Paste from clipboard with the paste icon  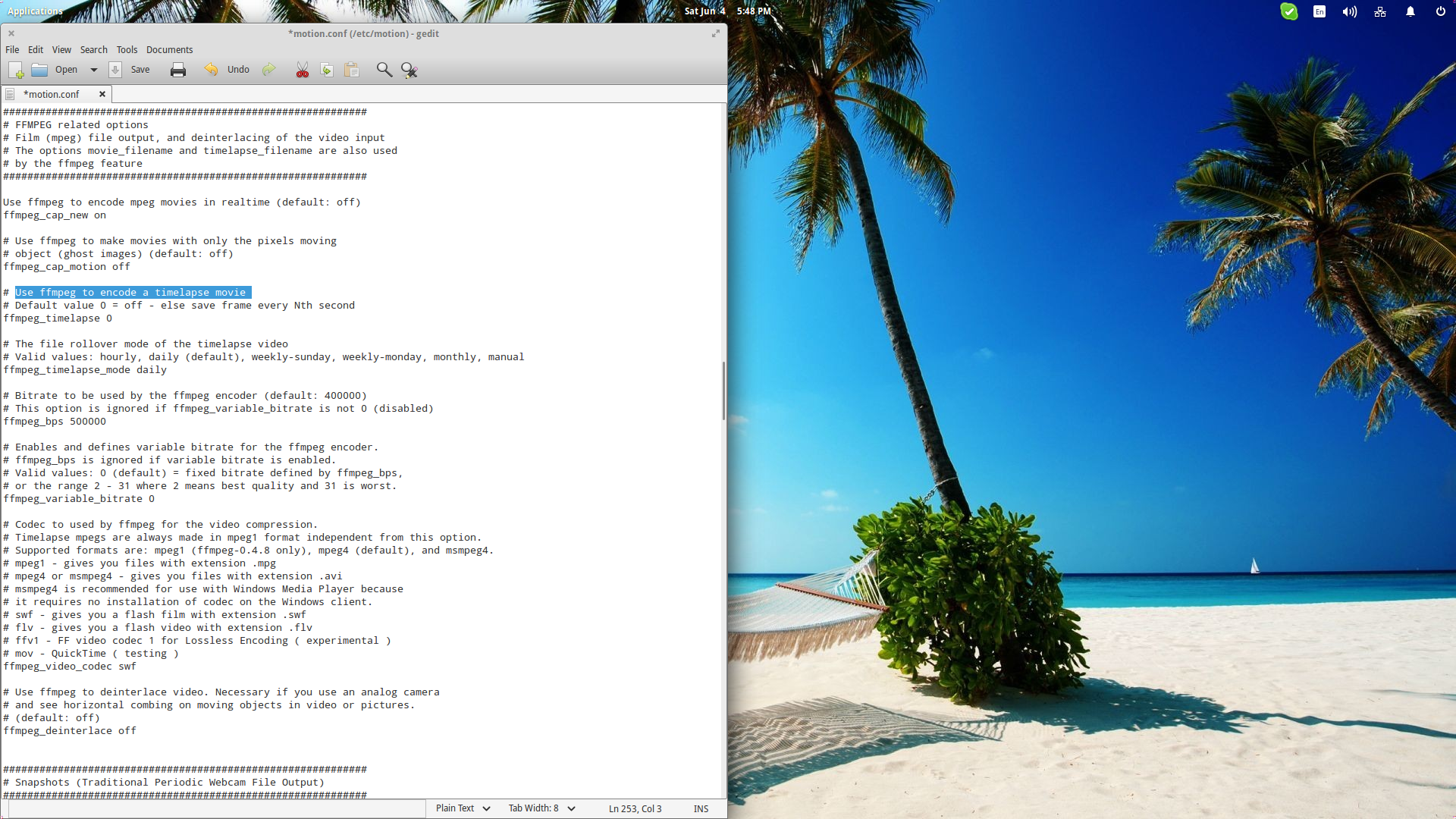click(x=352, y=70)
